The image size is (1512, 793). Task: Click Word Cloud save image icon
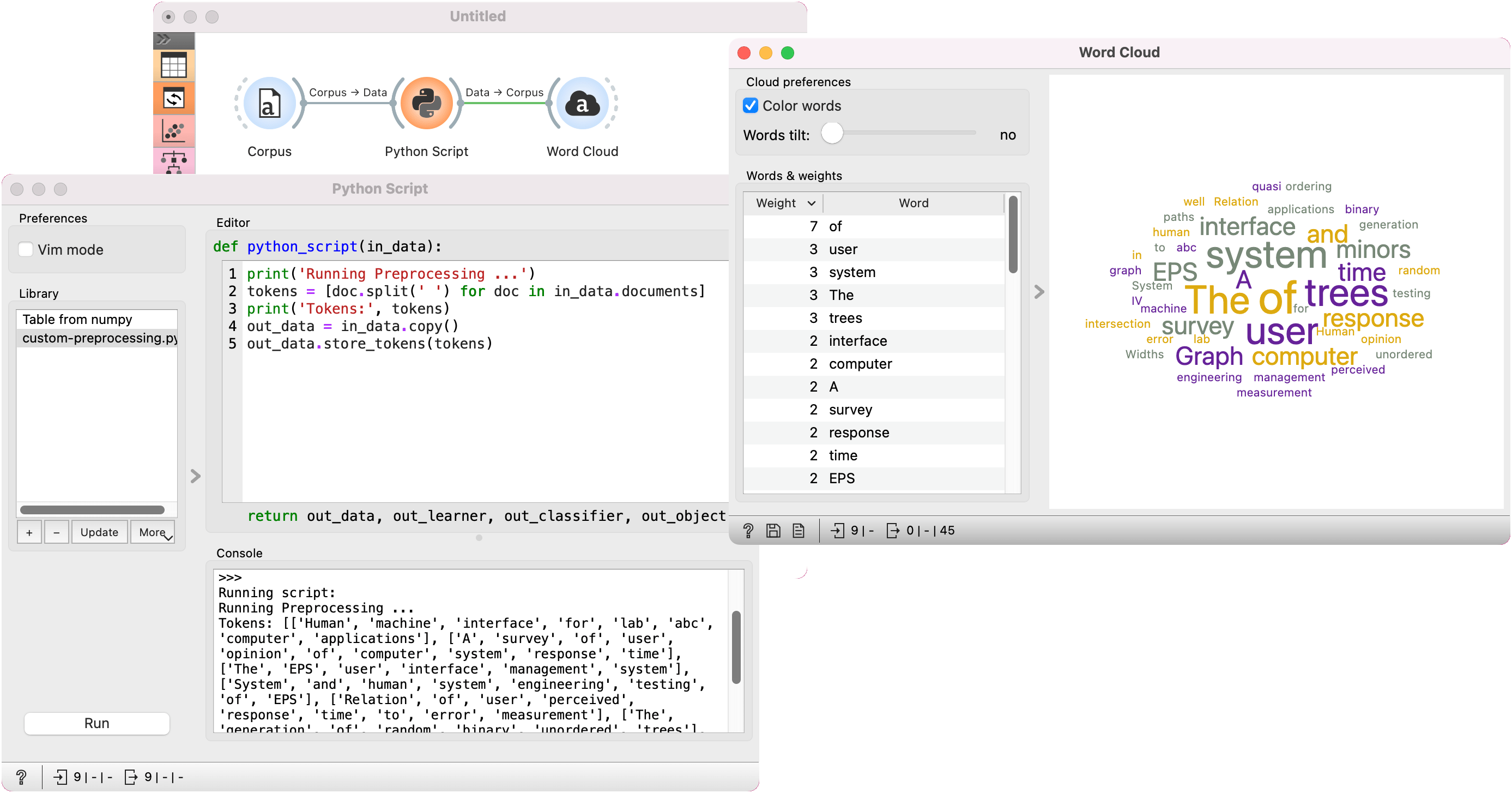pos(773,531)
